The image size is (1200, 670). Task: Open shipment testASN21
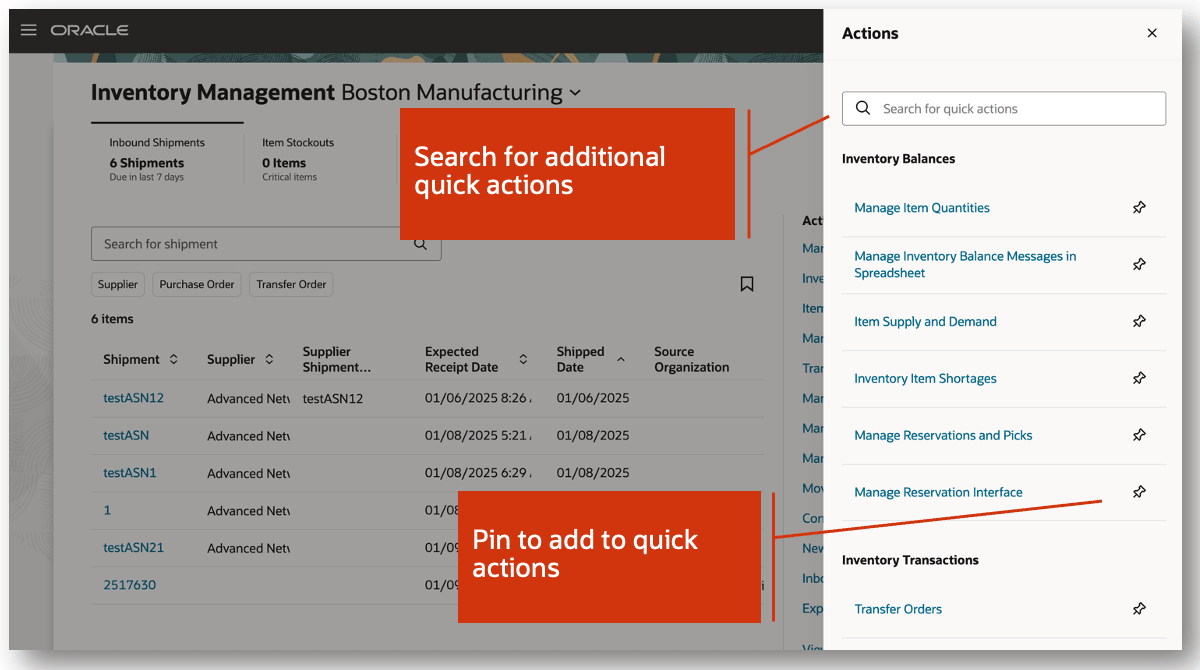point(133,548)
